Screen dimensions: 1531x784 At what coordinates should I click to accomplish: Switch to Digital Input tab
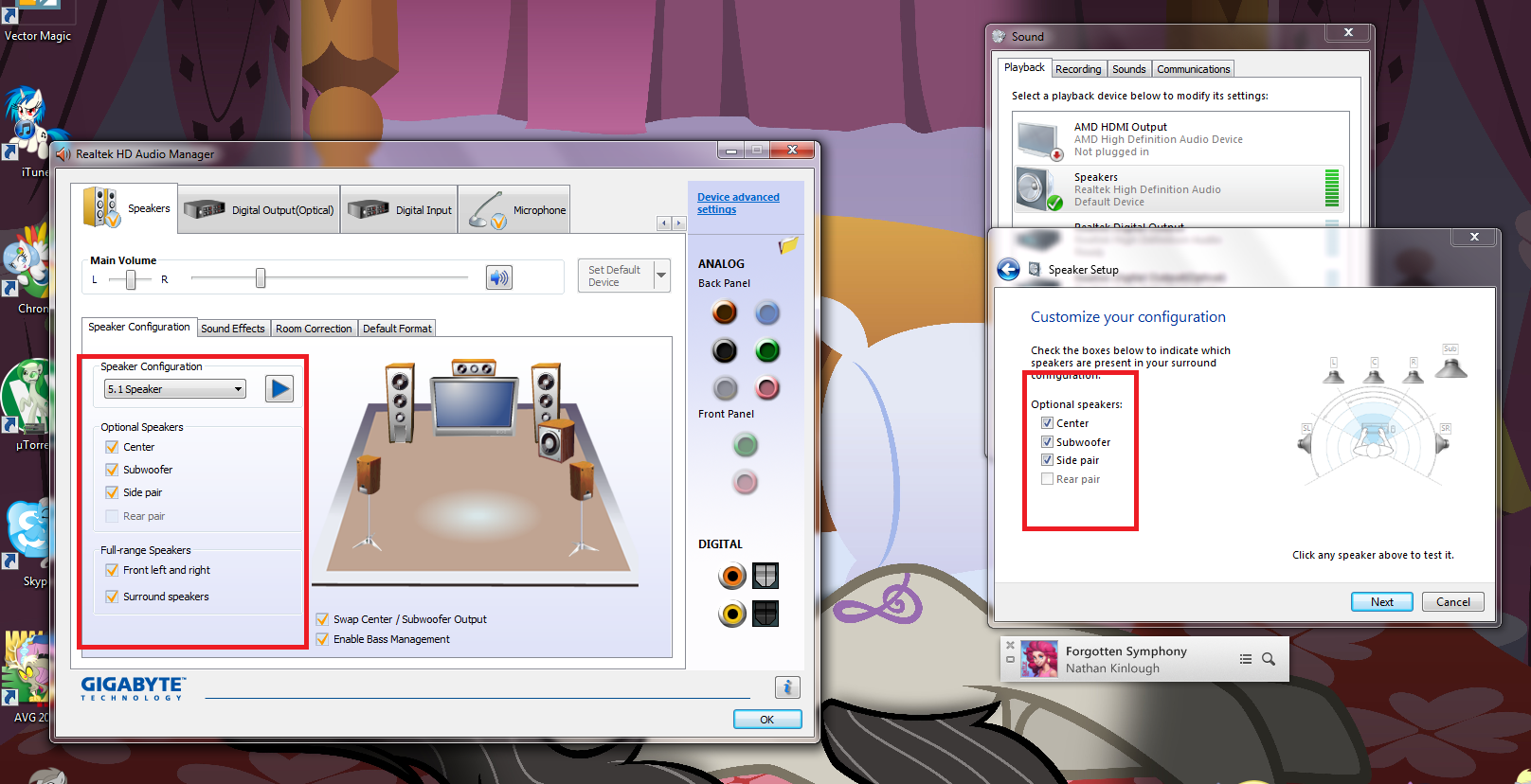coord(399,209)
